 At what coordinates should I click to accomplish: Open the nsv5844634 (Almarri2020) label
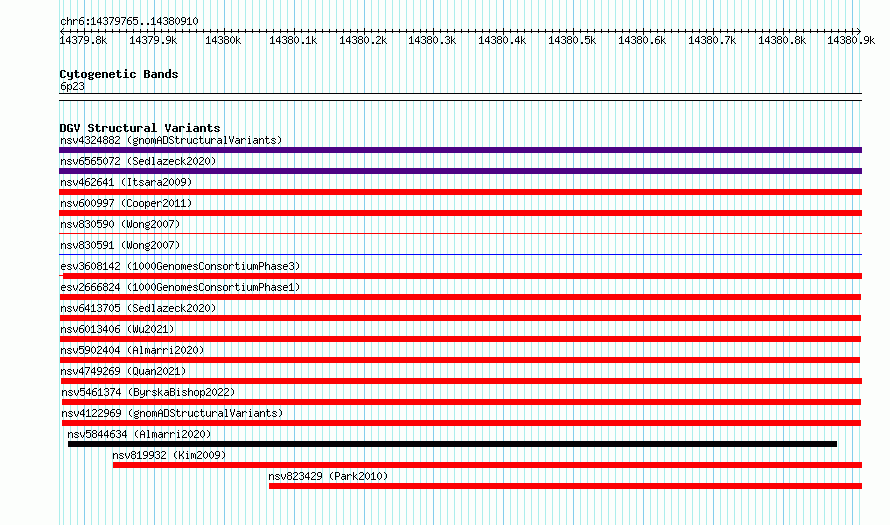pyautogui.click(x=139, y=434)
